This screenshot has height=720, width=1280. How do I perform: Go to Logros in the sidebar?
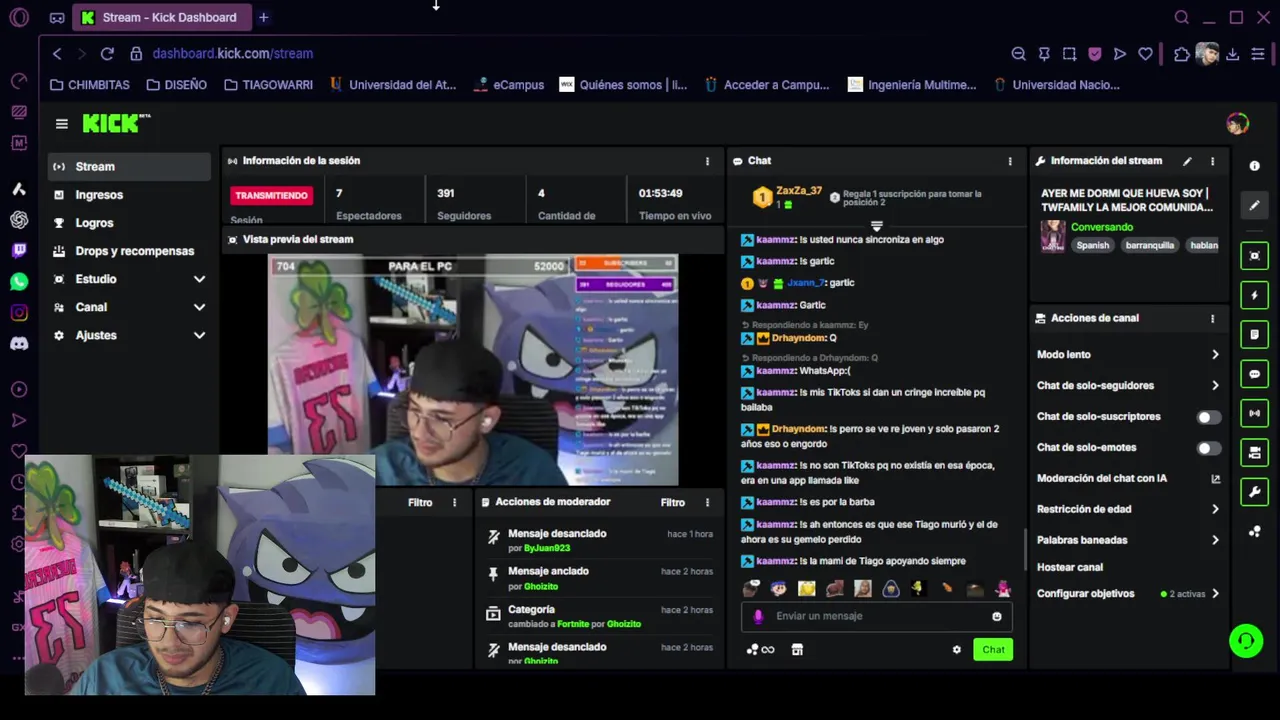click(128, 223)
